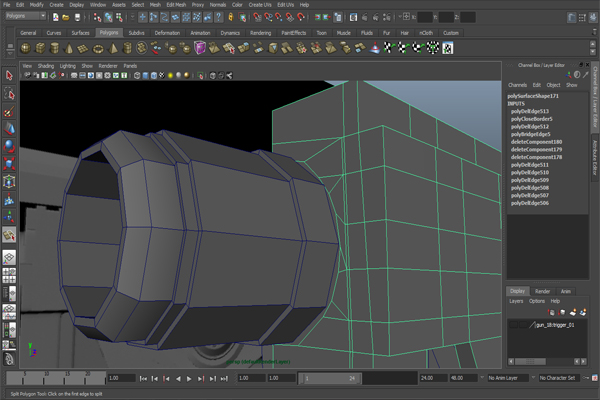
Task: Open Options menu in Layer Editor
Action: pyautogui.click(x=536, y=301)
